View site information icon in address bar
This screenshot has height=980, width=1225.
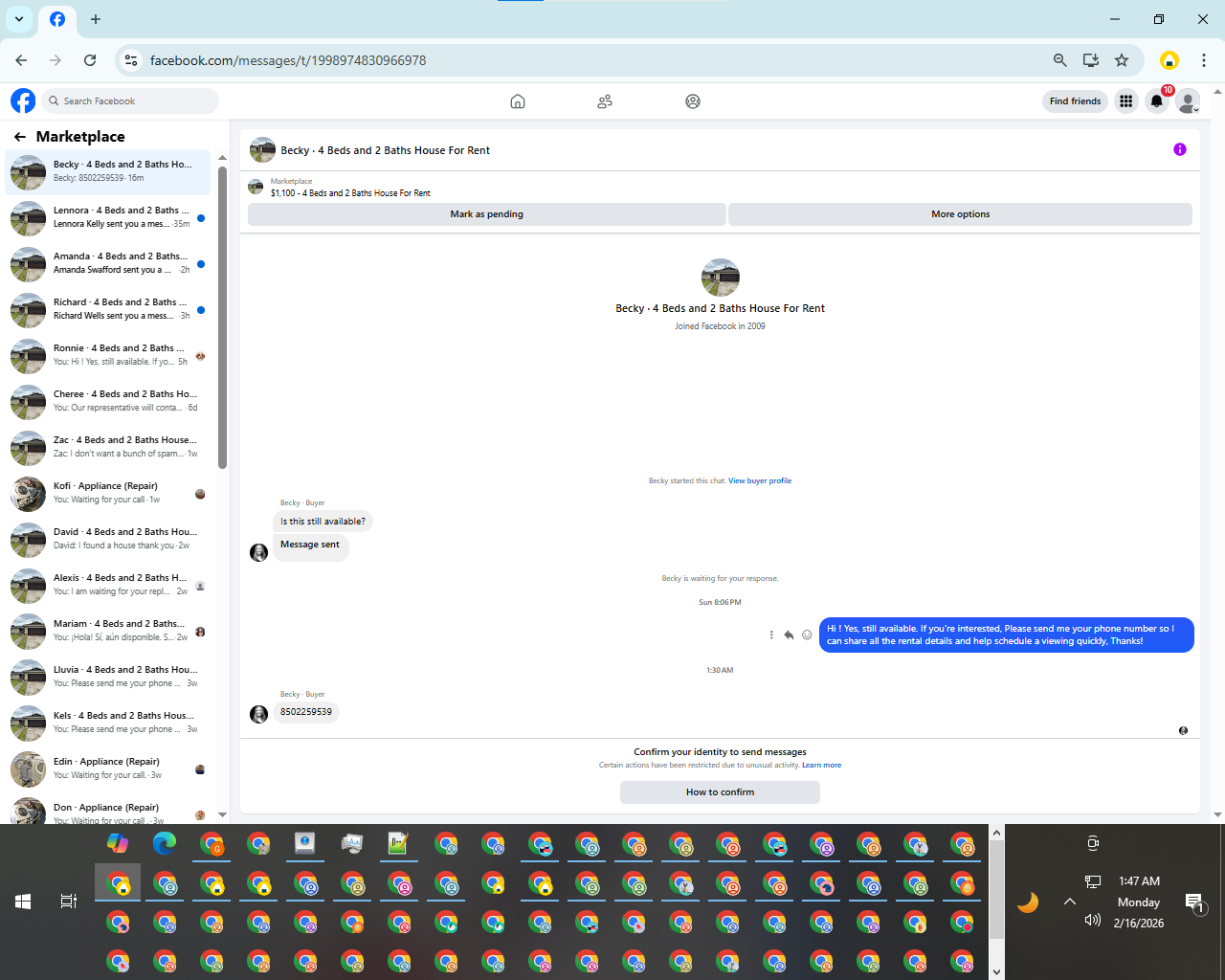pyautogui.click(x=131, y=60)
